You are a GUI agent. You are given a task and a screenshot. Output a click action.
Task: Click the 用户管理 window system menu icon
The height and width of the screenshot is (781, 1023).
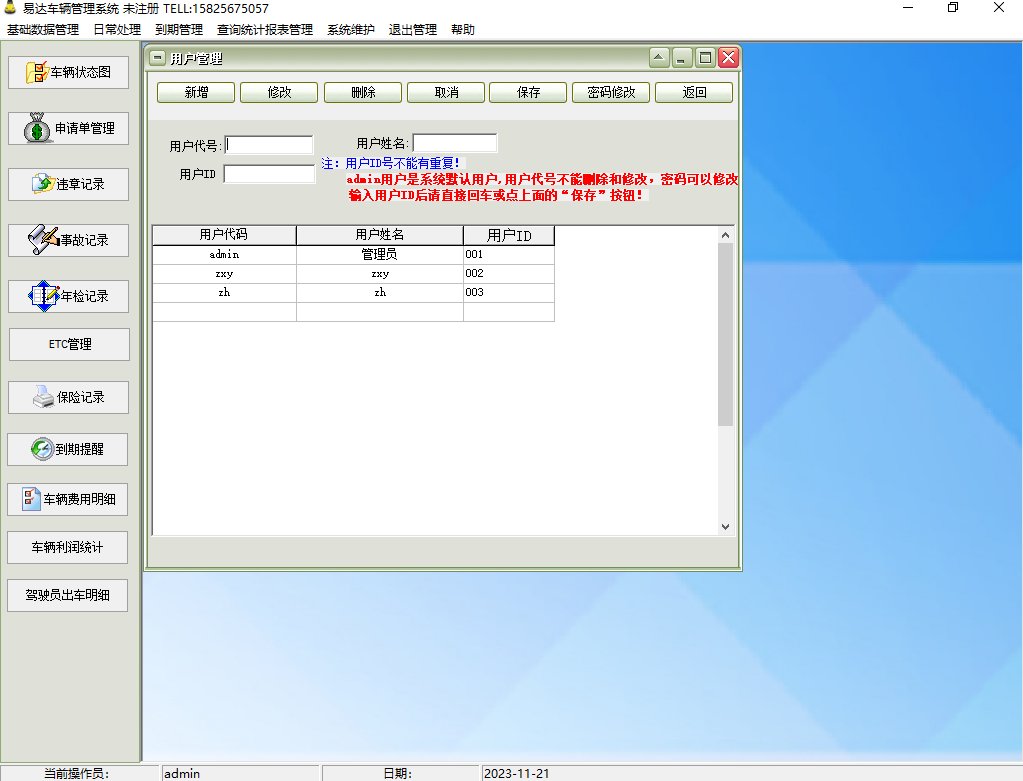(158, 58)
